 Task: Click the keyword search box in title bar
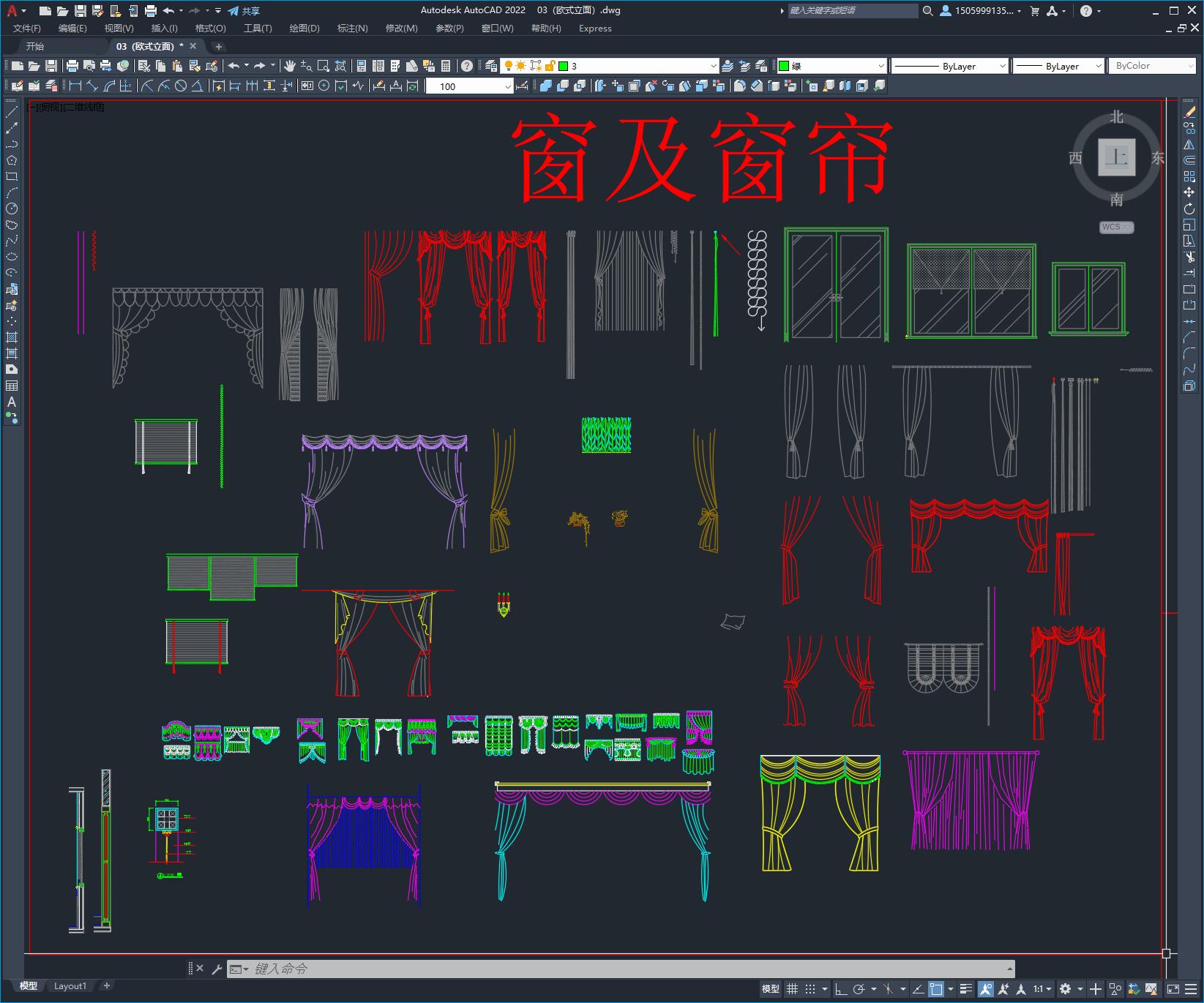coord(853,11)
